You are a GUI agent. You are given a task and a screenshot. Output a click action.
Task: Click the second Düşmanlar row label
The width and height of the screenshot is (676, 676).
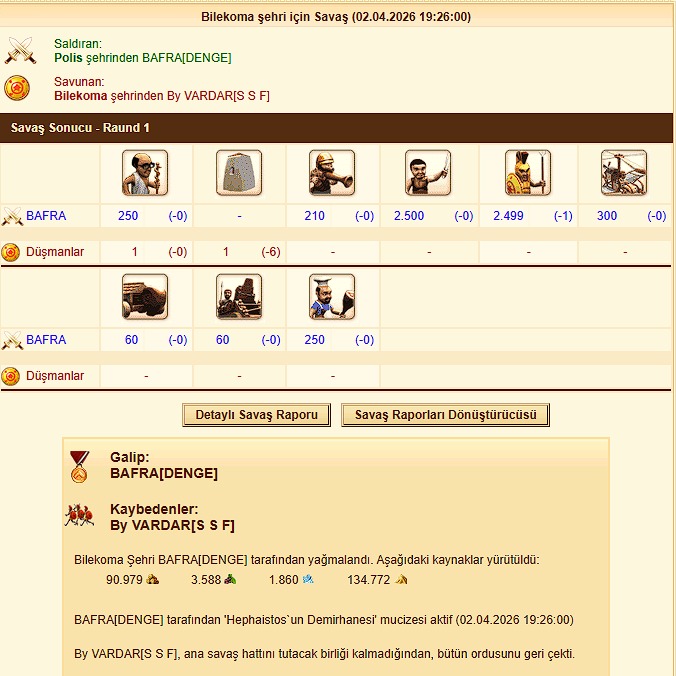[55, 376]
